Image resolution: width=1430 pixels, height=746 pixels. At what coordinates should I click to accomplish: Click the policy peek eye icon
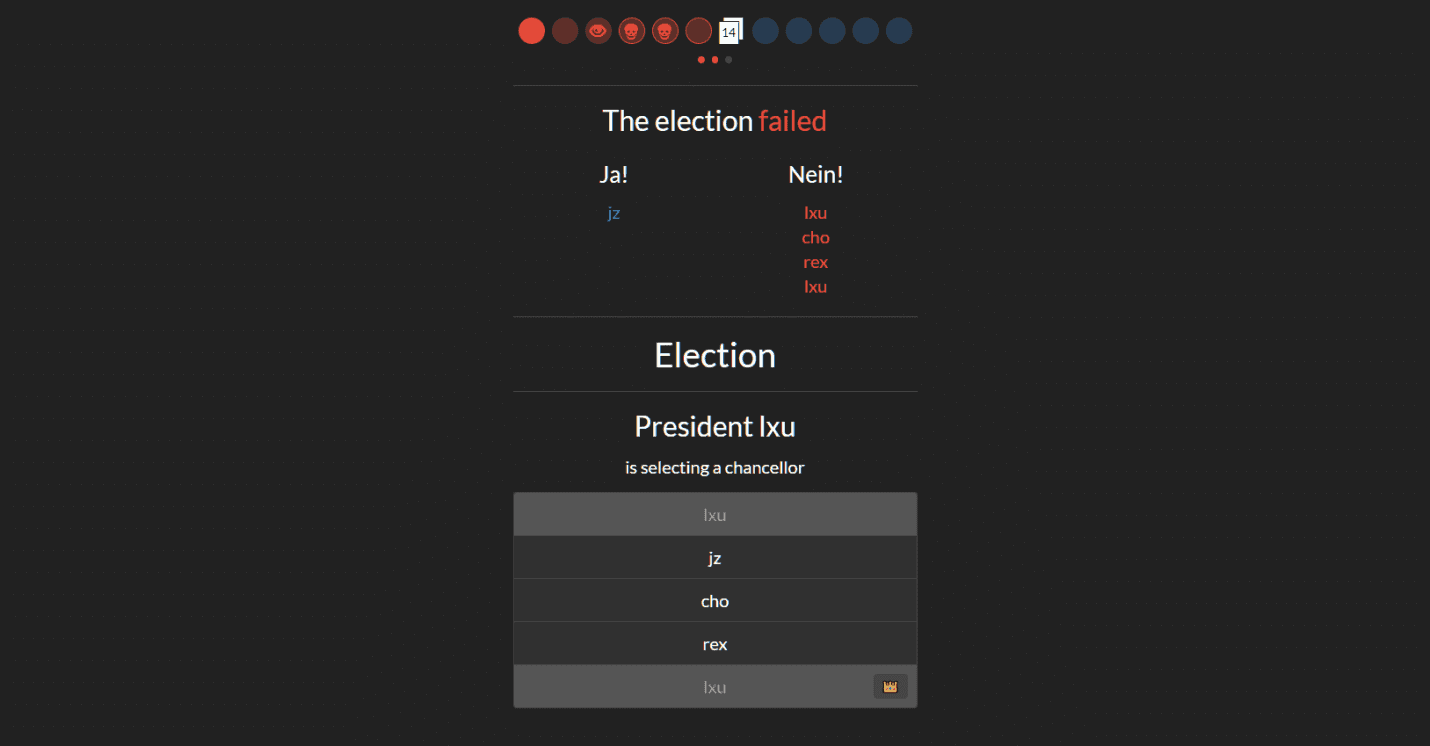598,31
